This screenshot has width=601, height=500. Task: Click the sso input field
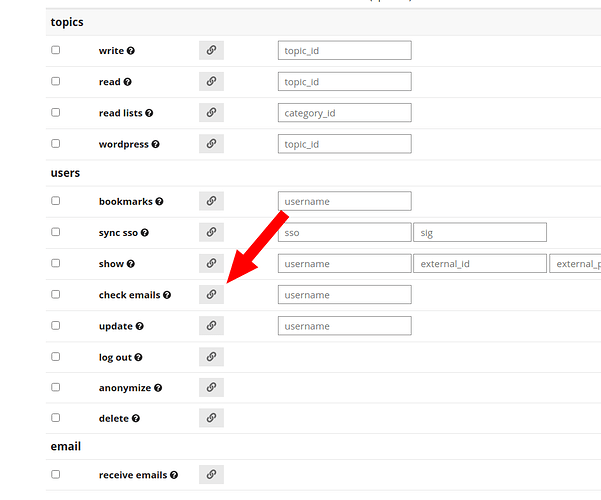(345, 232)
